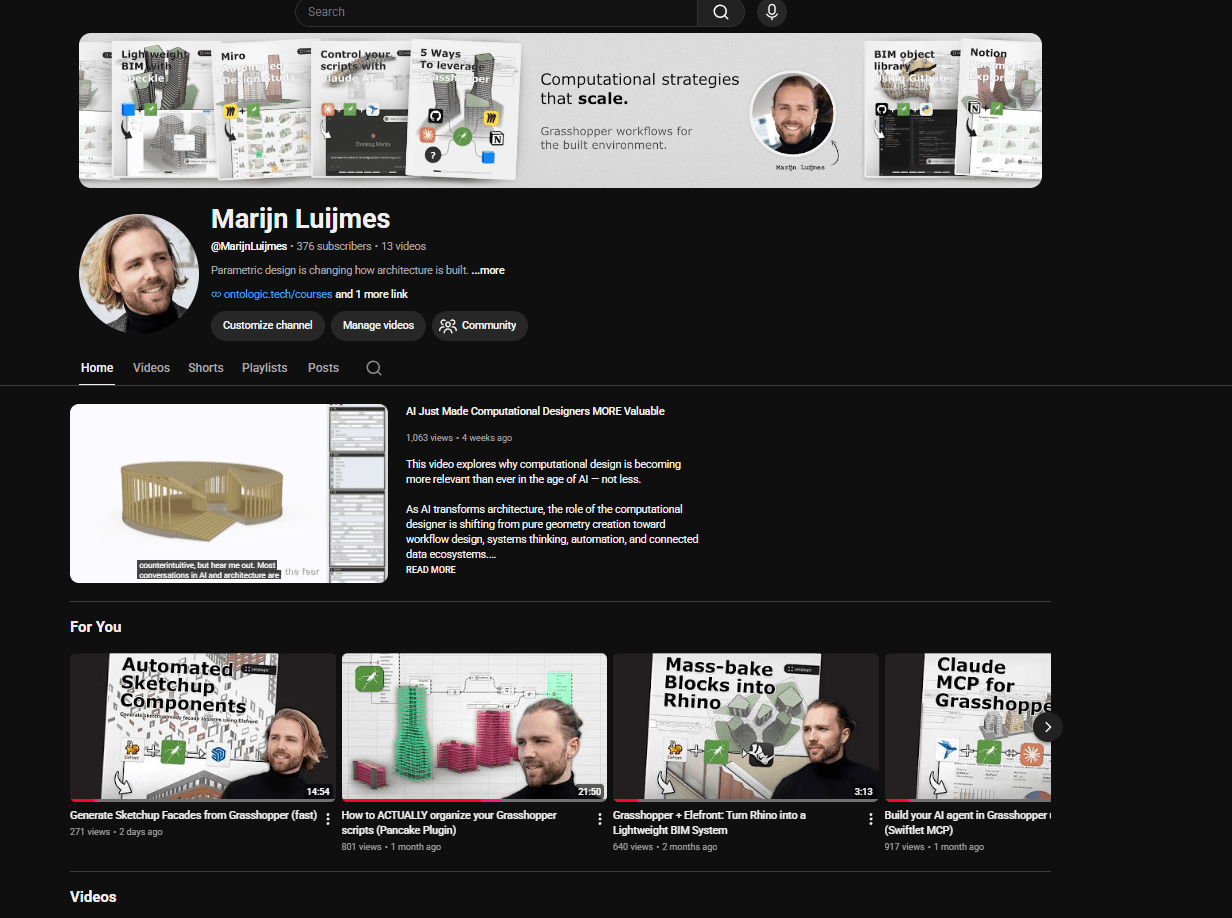This screenshot has height=918, width=1232.
Task: Play the featured video thumbnail
Action: [x=229, y=493]
